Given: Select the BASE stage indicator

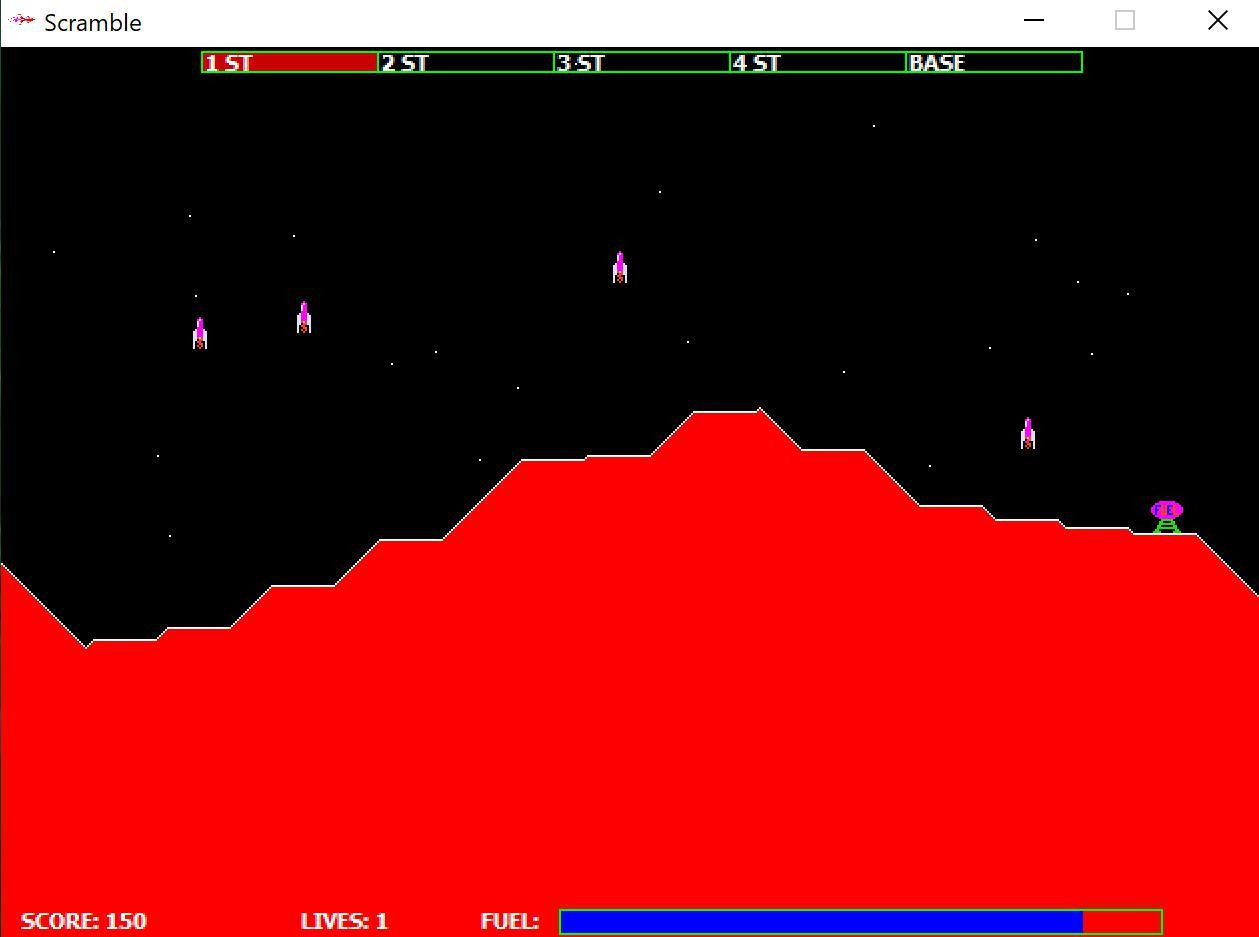Looking at the screenshot, I should pyautogui.click(x=994, y=62).
